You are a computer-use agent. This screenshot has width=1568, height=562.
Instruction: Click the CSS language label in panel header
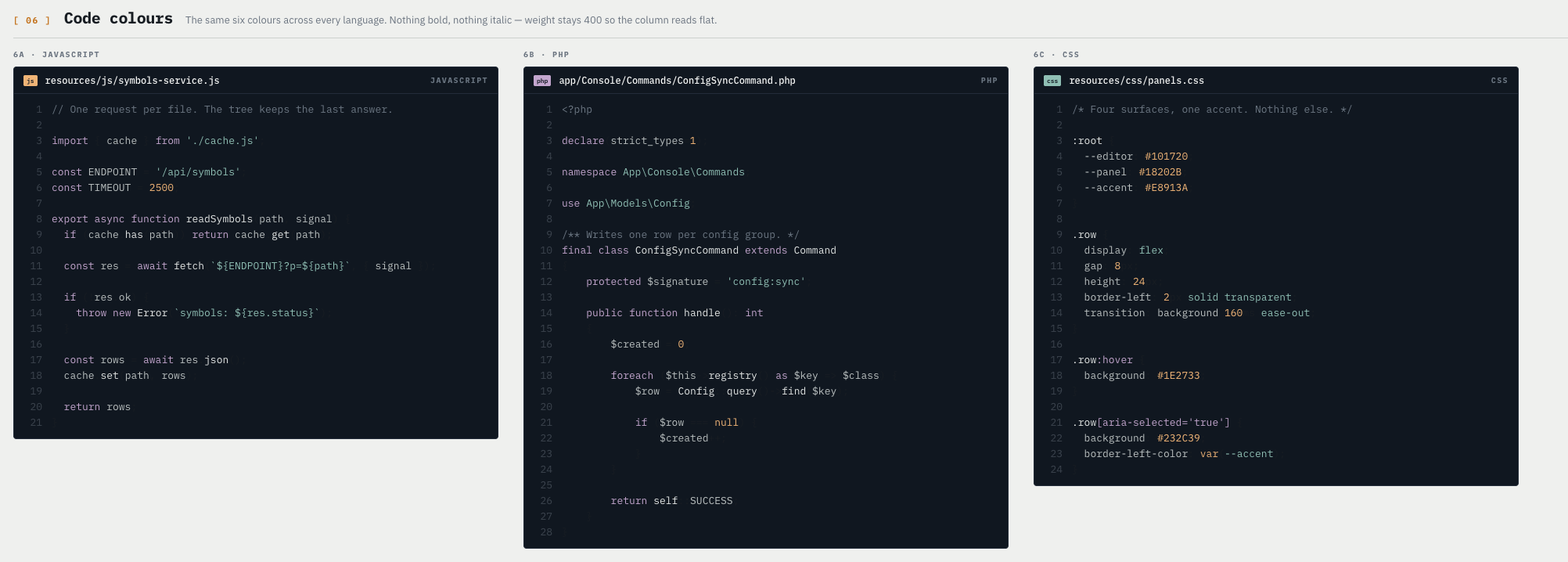1499,81
